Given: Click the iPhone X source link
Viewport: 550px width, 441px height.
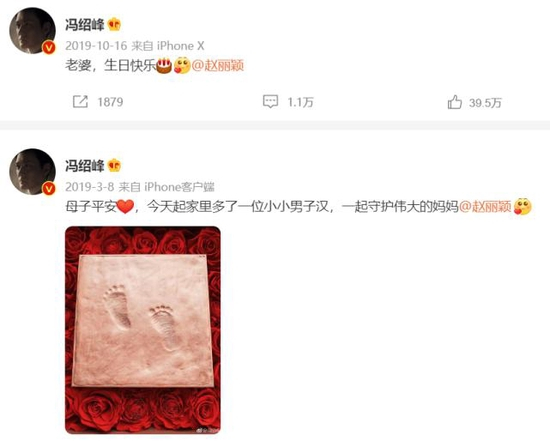Looking at the screenshot, I should 180,46.
